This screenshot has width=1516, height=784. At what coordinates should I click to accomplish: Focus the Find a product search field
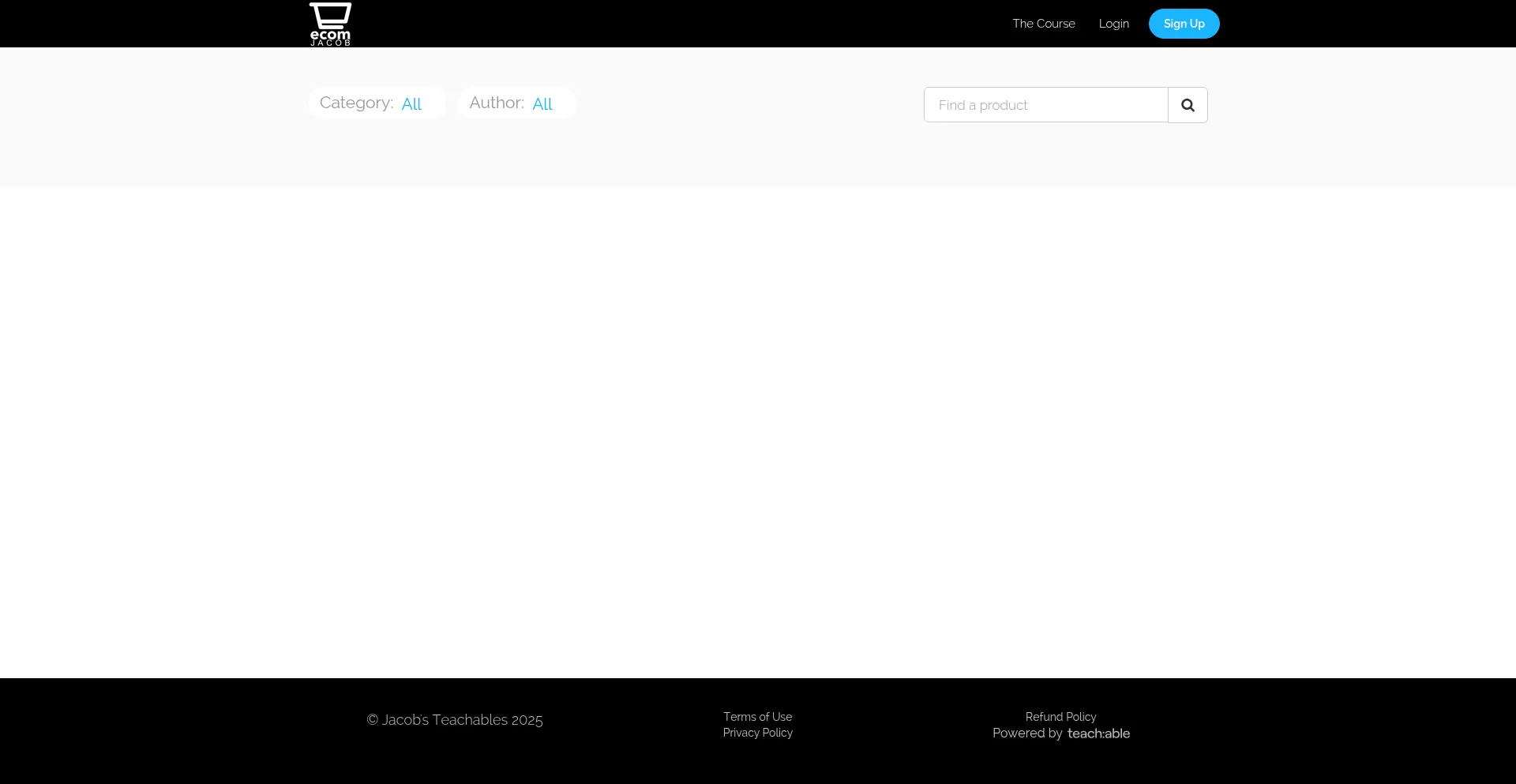1046,105
